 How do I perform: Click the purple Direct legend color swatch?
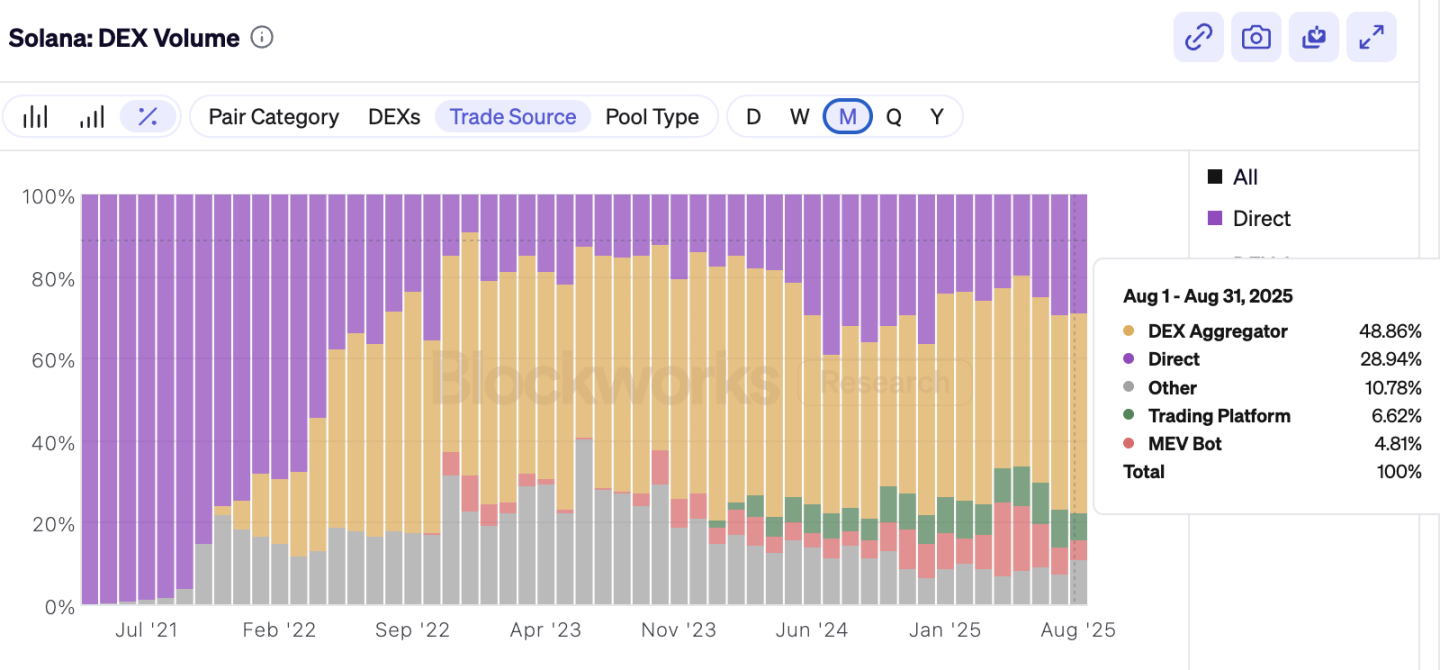[1215, 218]
